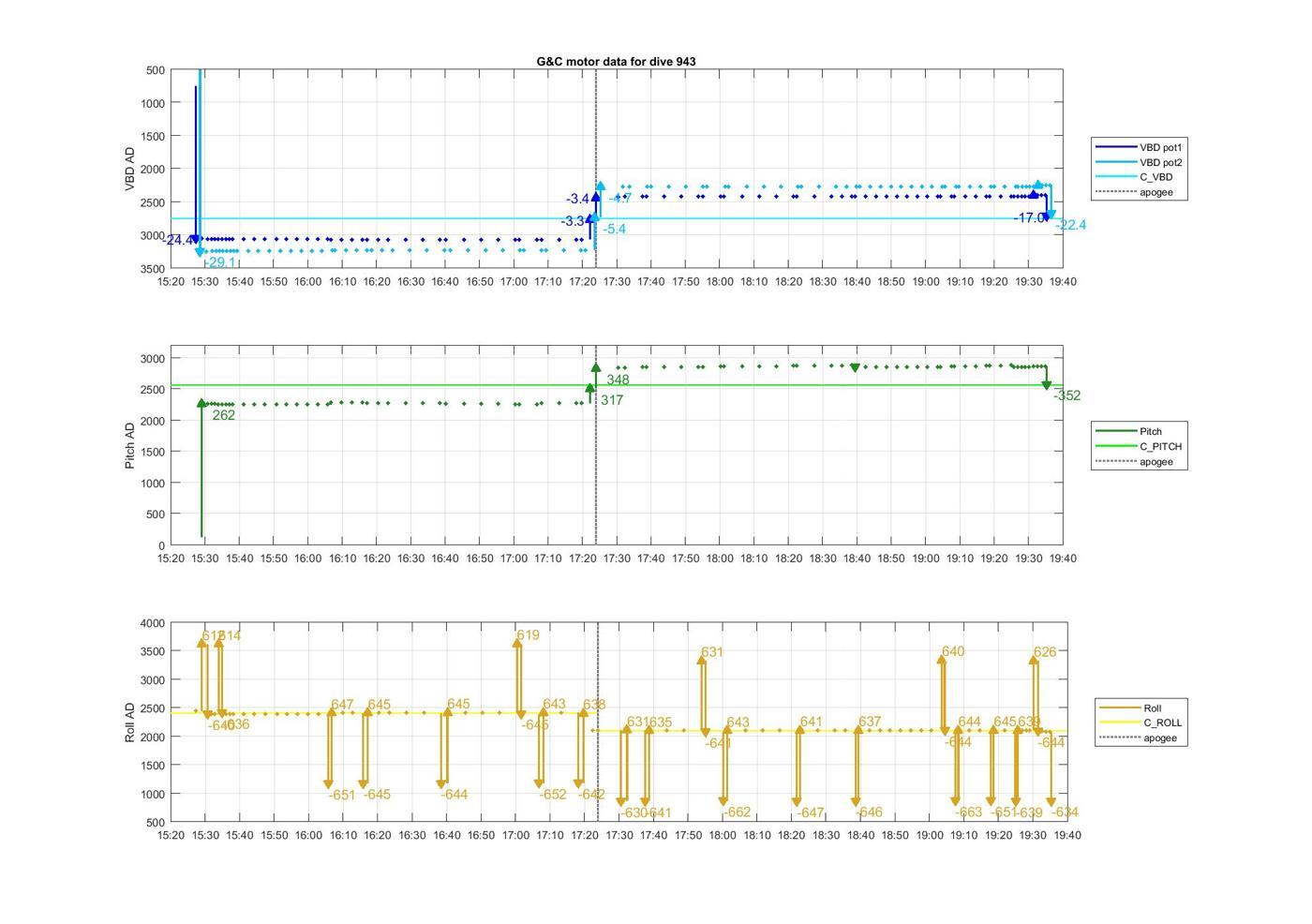Click the 'Roll AD' y-axis label

coord(130,723)
